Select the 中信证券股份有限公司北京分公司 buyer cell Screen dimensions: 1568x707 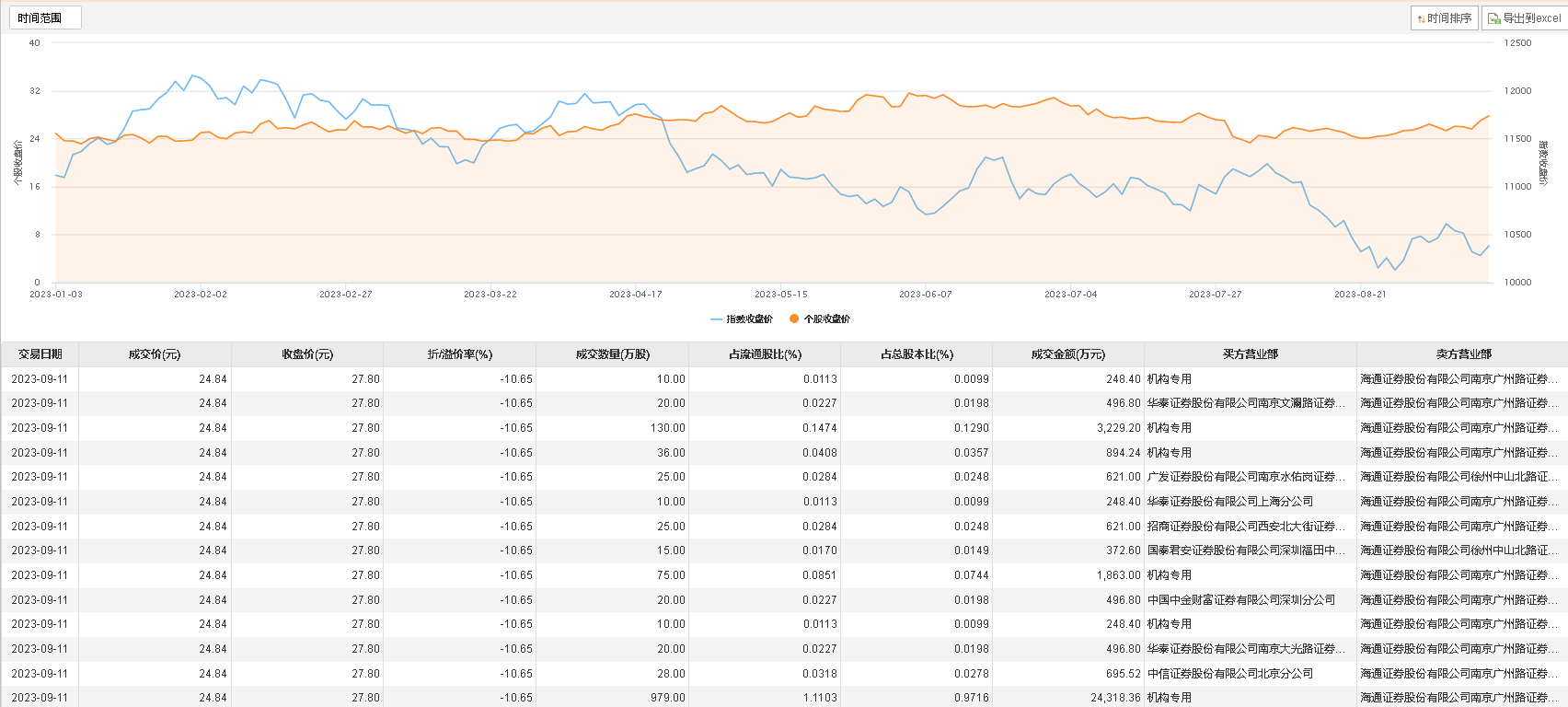click(1229, 674)
